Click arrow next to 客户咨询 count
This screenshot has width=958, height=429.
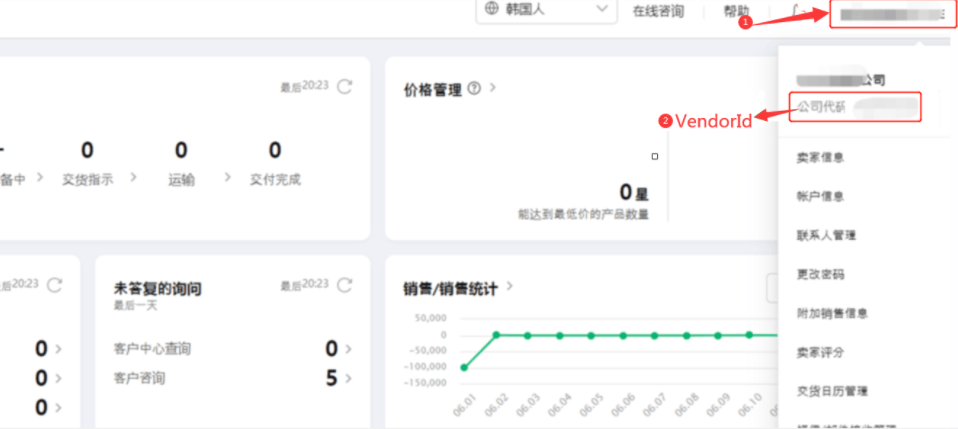click(x=346, y=378)
